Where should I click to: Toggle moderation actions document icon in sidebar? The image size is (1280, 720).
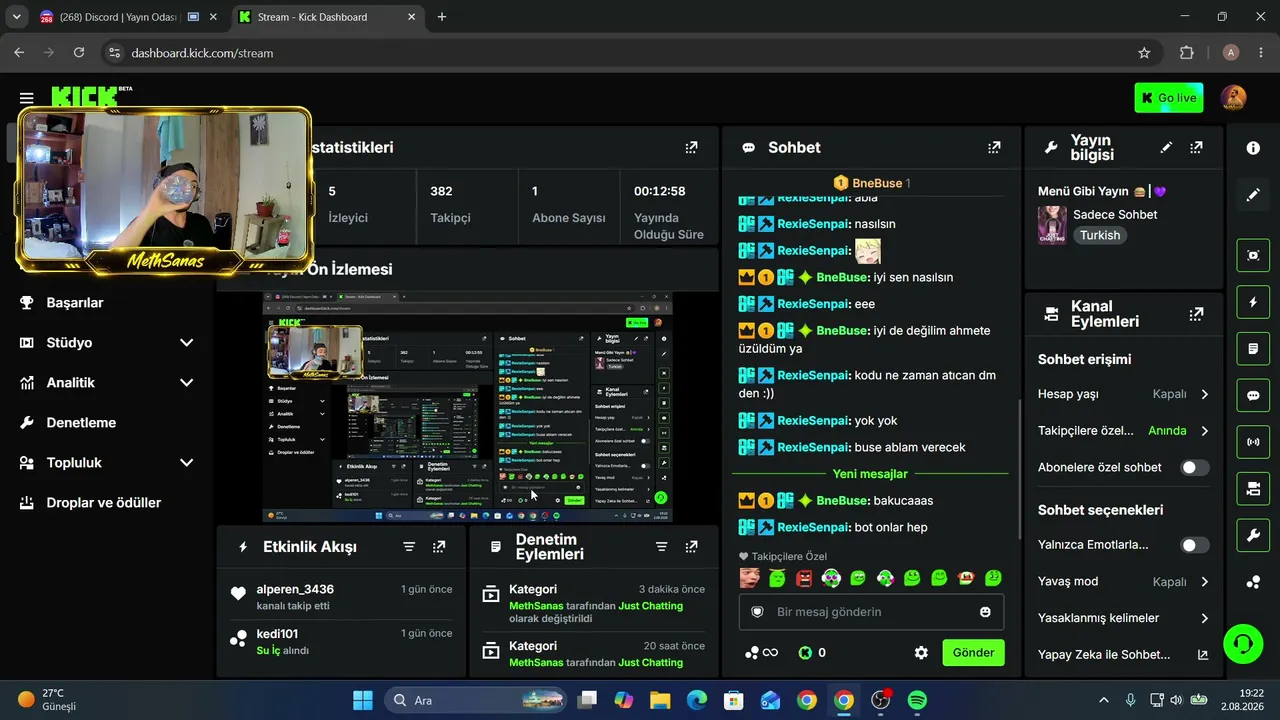coord(1253,349)
